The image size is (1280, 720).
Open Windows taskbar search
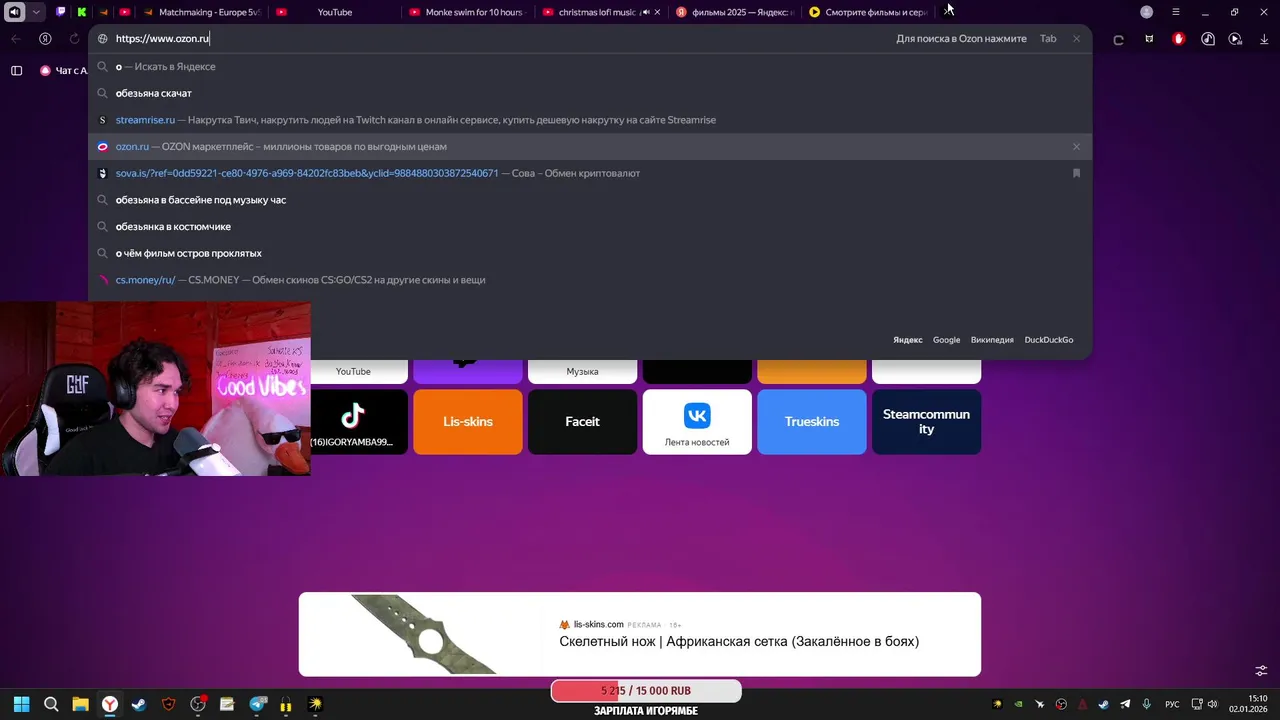[x=51, y=704]
